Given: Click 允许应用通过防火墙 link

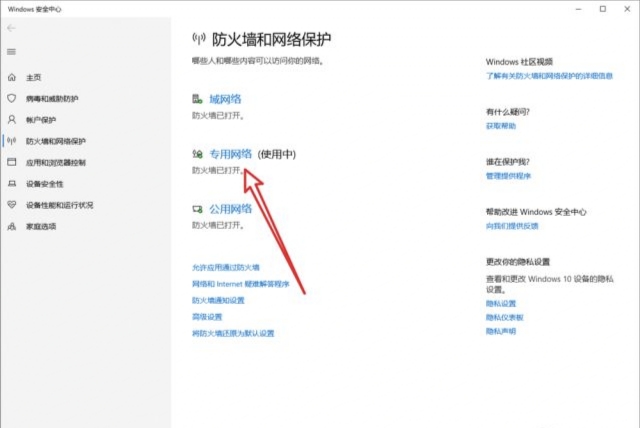Looking at the screenshot, I should click(226, 267).
